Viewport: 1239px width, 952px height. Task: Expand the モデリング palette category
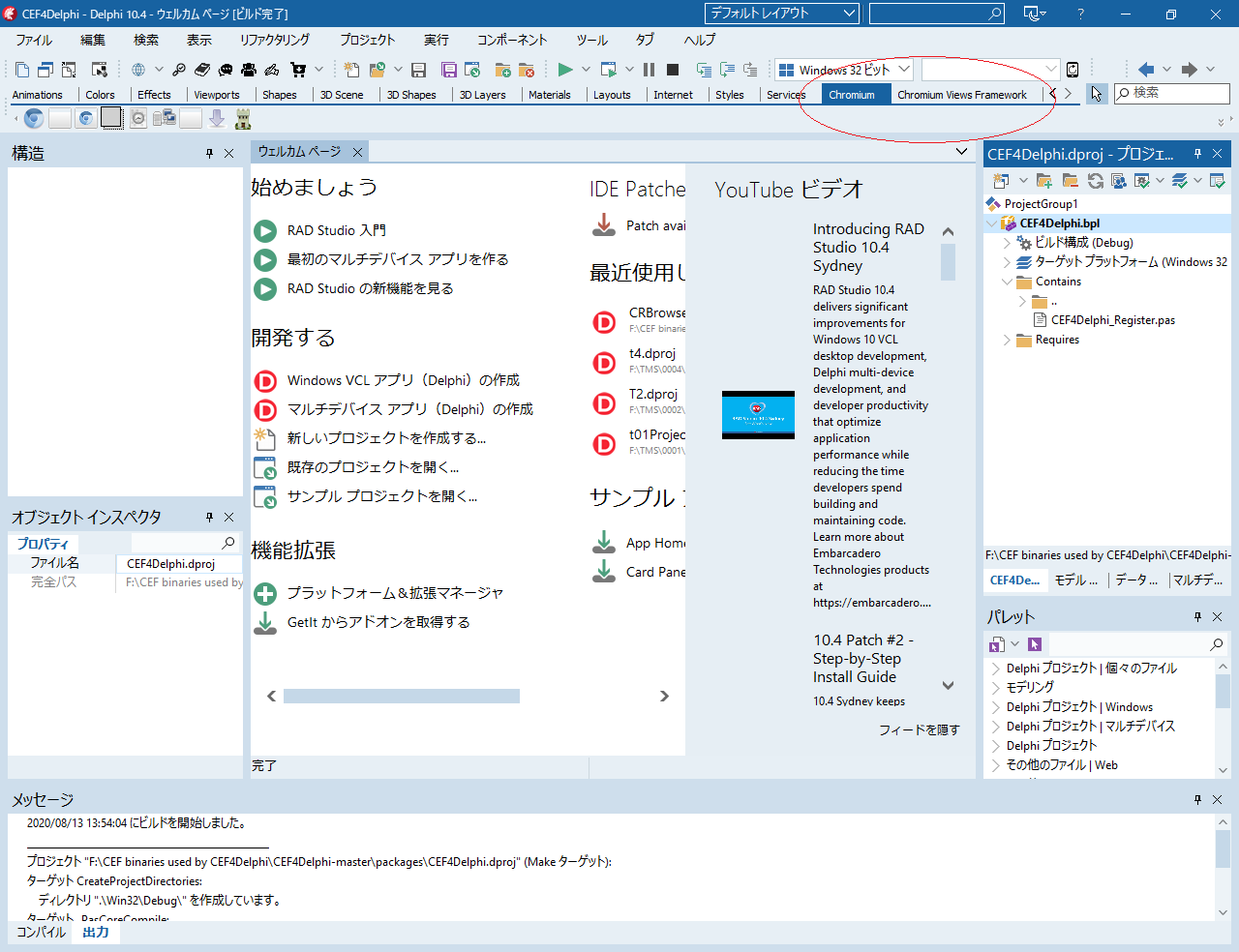996,687
